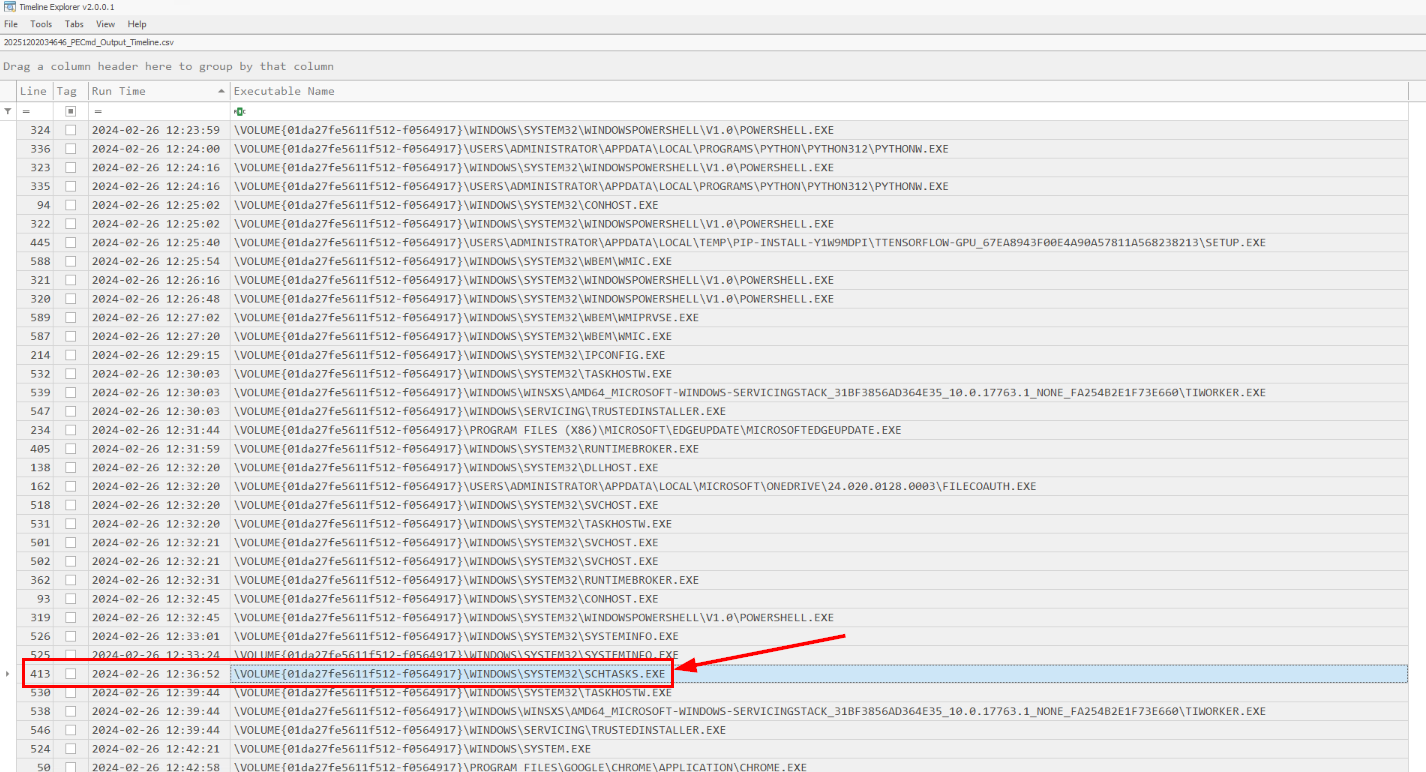
Task: Open the Tools menu
Action: (x=41, y=24)
